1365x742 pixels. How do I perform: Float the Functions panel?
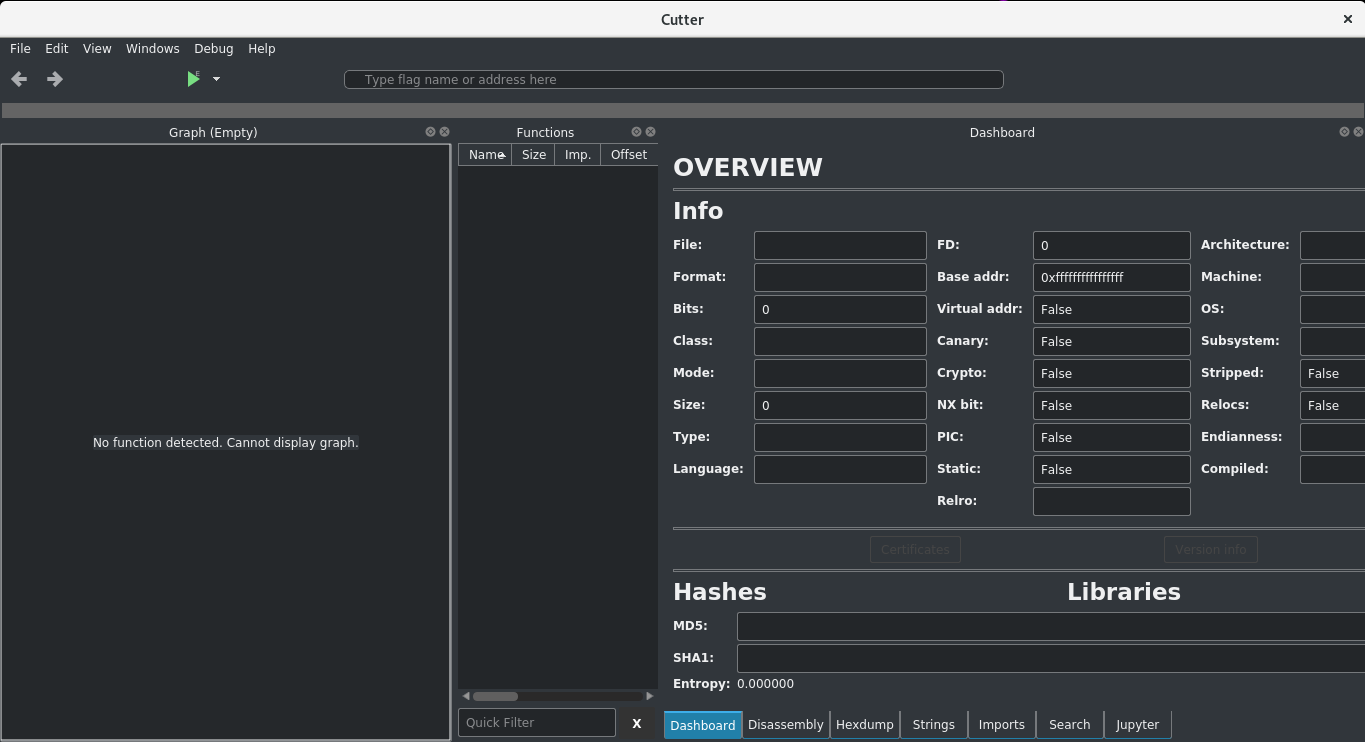point(636,132)
